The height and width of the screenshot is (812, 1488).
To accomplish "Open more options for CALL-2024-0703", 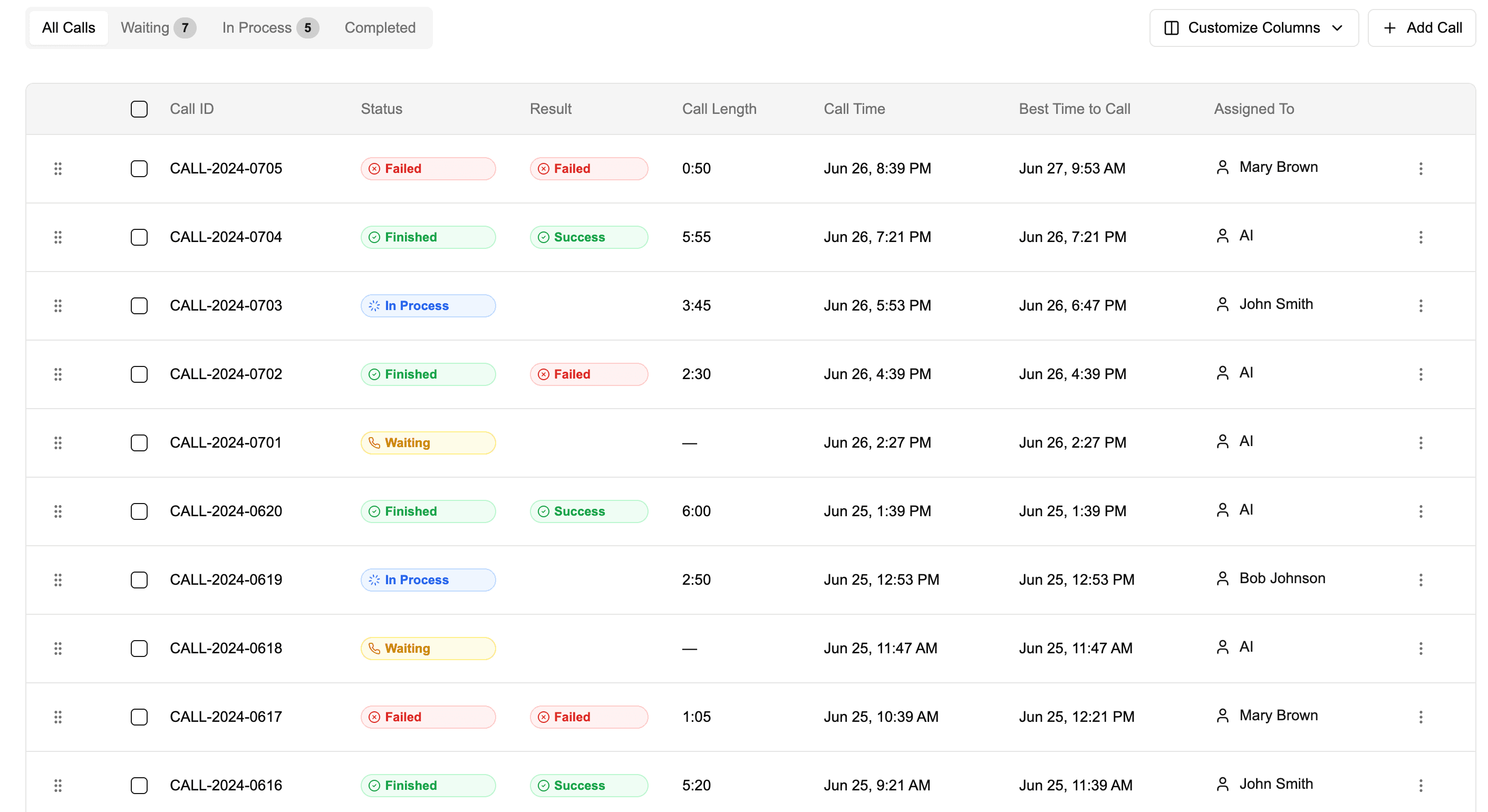I will [x=1421, y=305].
